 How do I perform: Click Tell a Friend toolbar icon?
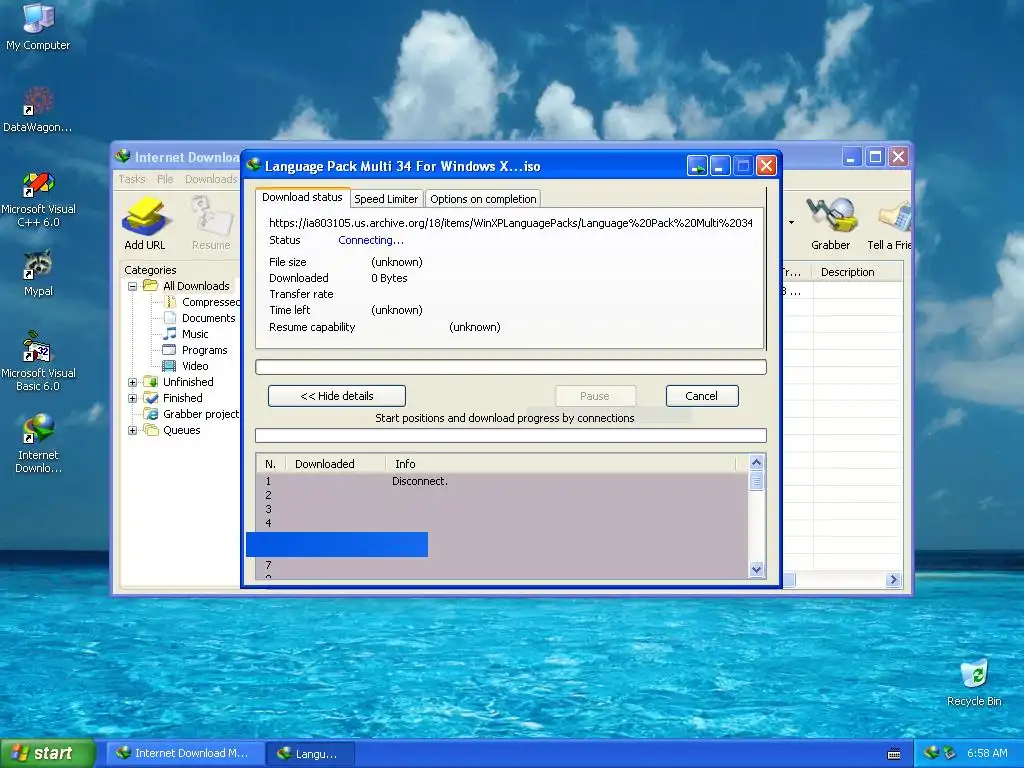(x=889, y=224)
